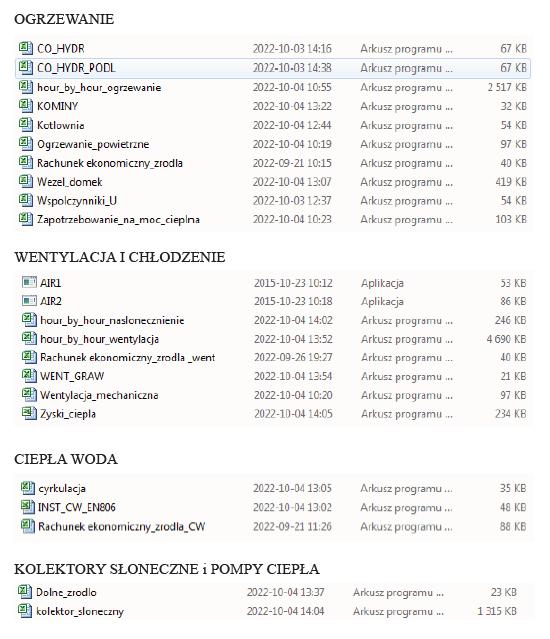Viewport: 550px width, 639px height.
Task: Click the icon of hour_by_hour_ogrzewanie file
Action: [26, 87]
